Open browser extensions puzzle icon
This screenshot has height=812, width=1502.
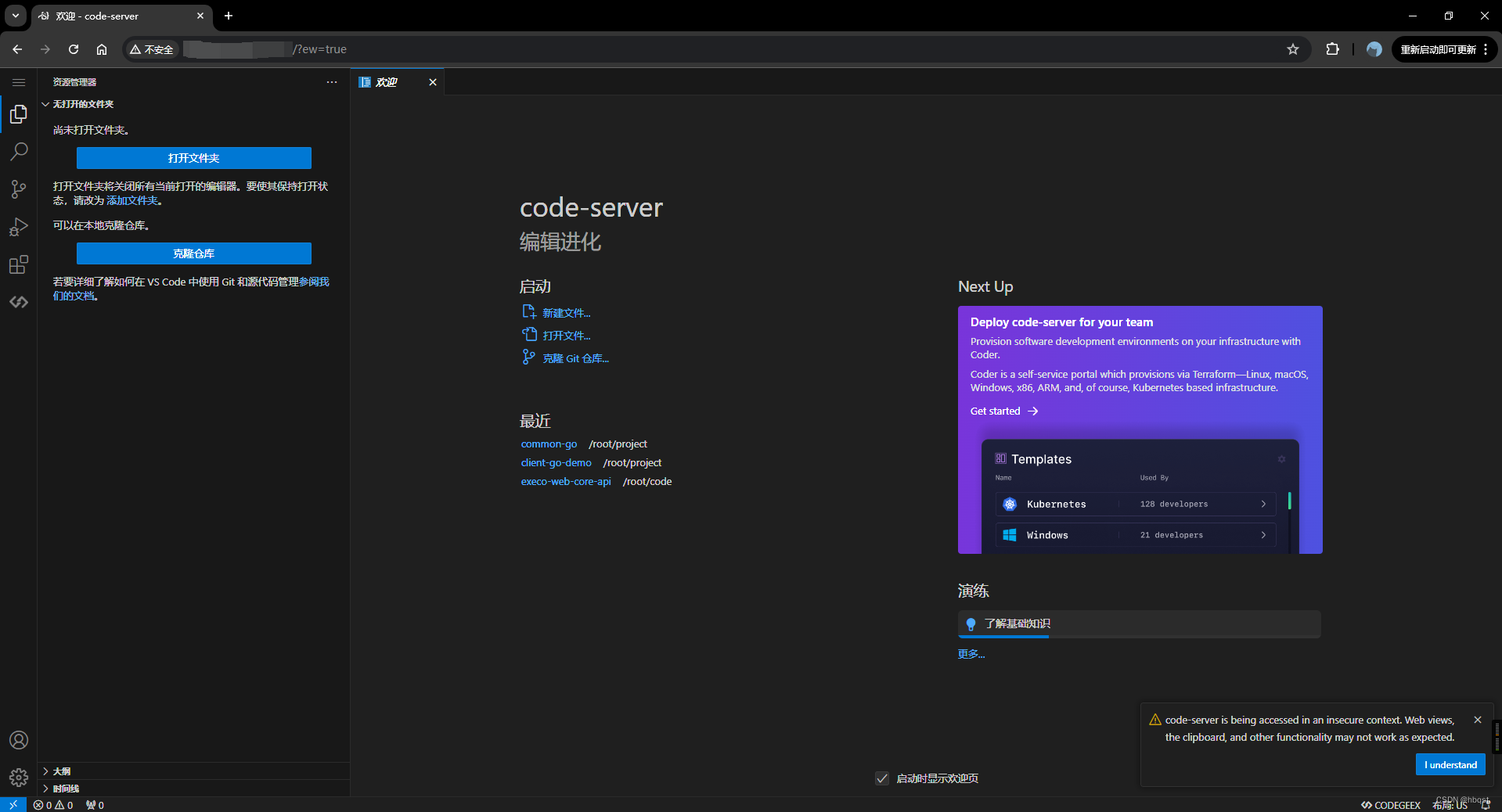coord(1332,49)
